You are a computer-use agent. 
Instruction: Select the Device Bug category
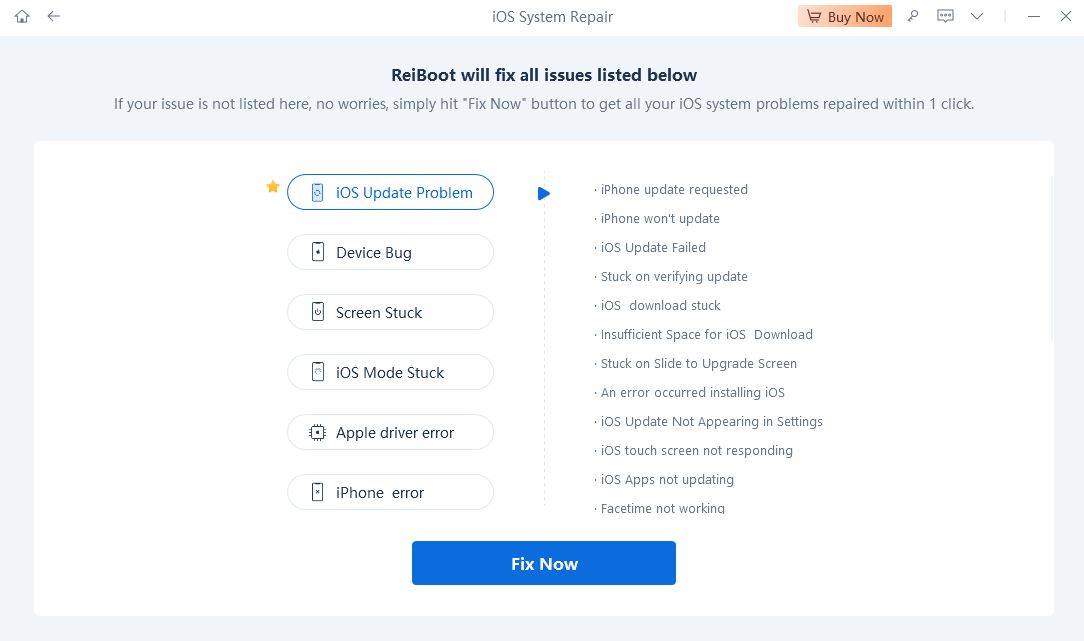click(390, 252)
